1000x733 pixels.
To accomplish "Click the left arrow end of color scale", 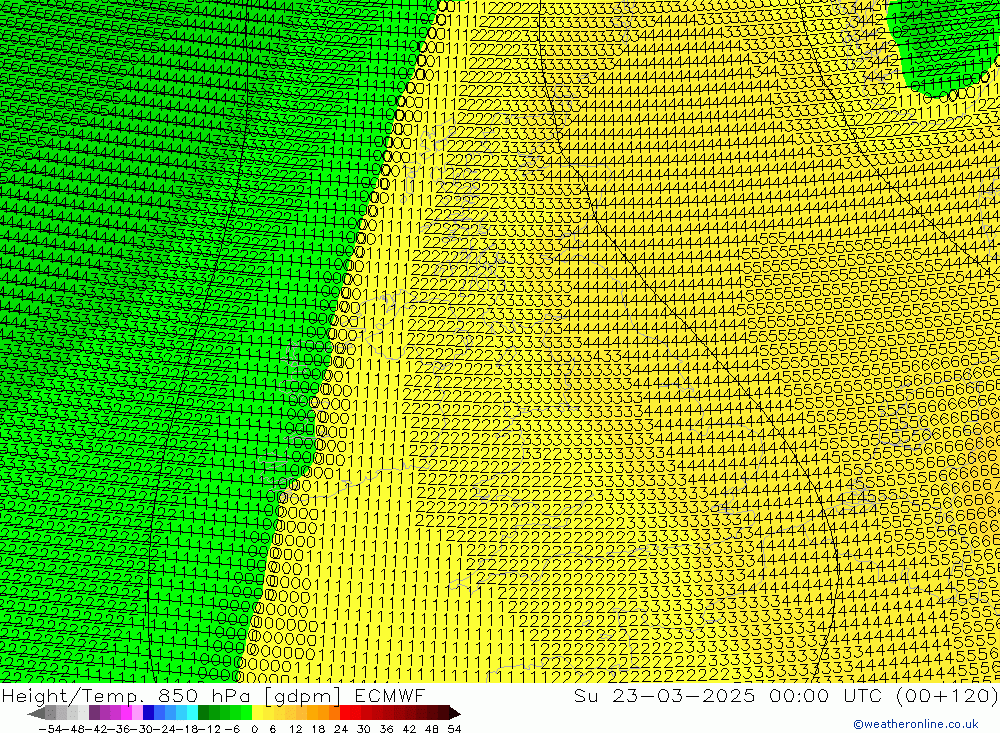I will pyautogui.click(x=36, y=713).
